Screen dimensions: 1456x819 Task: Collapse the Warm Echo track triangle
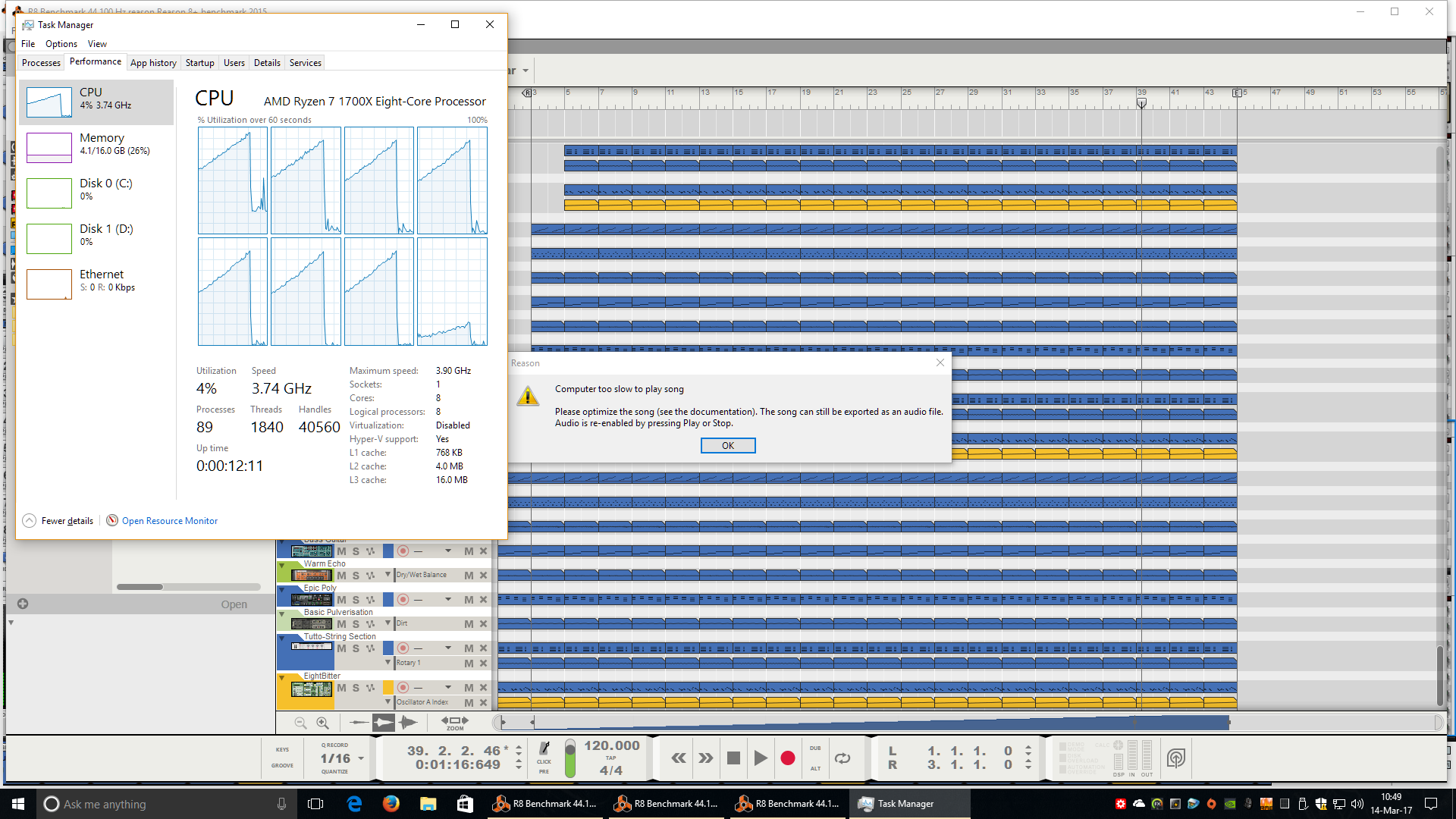pyautogui.click(x=282, y=565)
